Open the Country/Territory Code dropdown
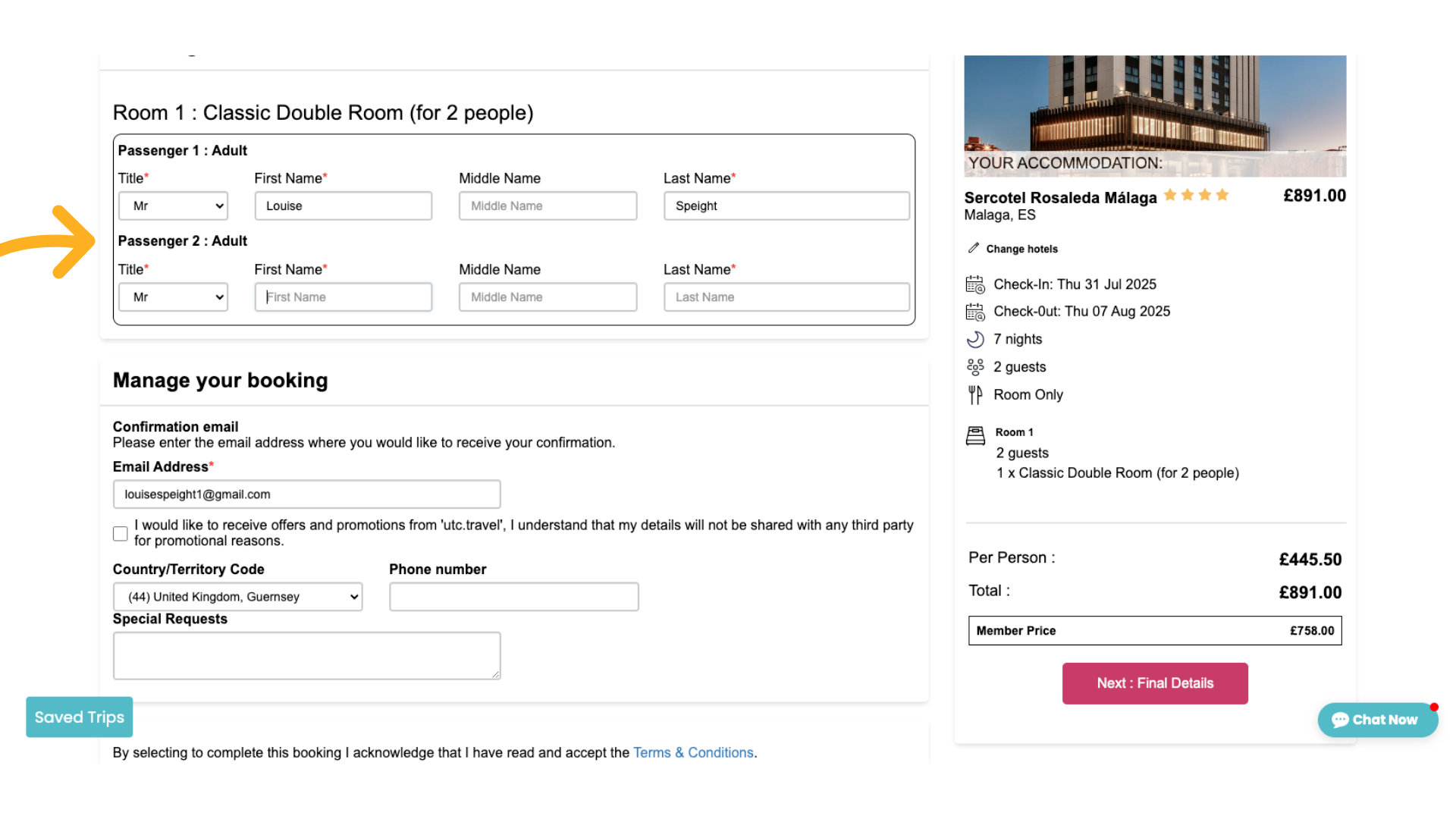The width and height of the screenshot is (1456, 819). point(237,596)
